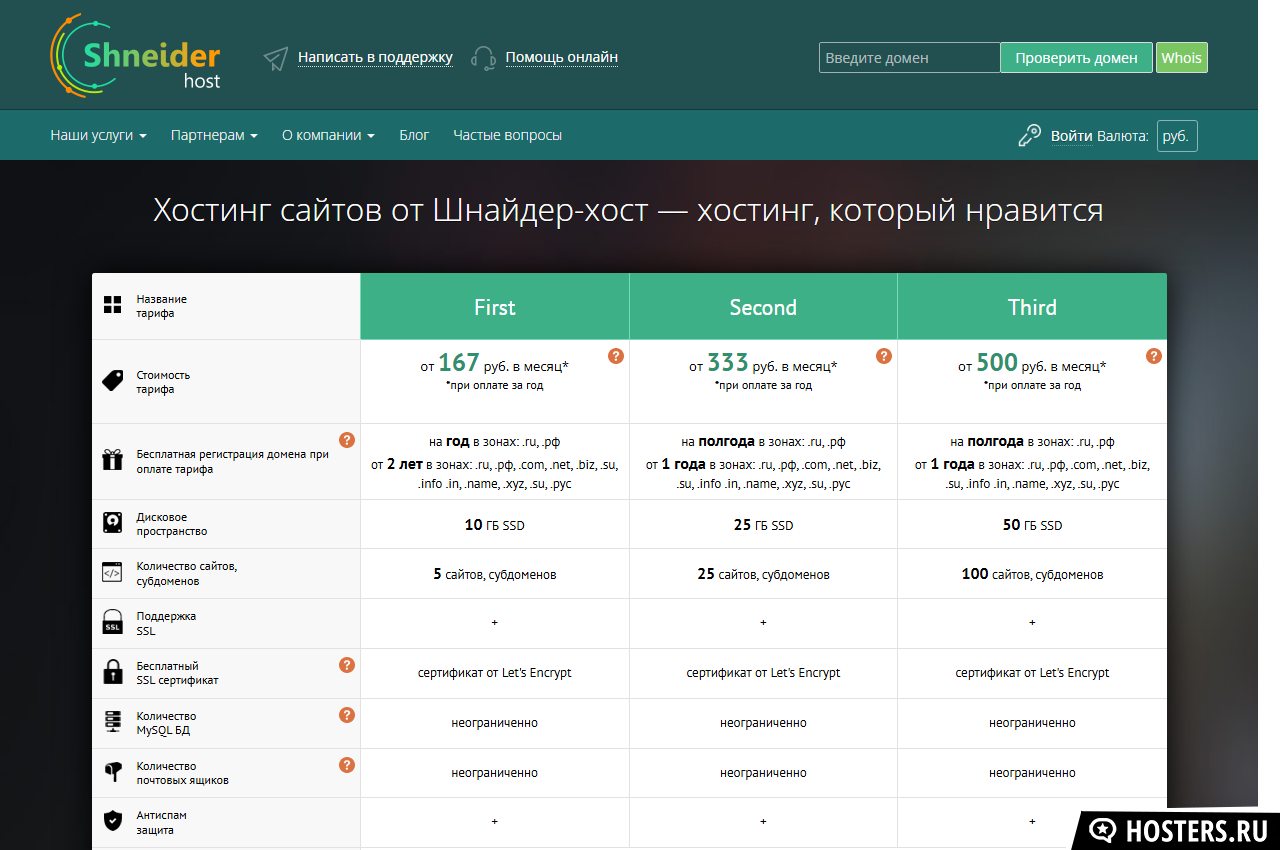Open the currency selector showing руб.
This screenshot has width=1280, height=850.
click(1176, 136)
